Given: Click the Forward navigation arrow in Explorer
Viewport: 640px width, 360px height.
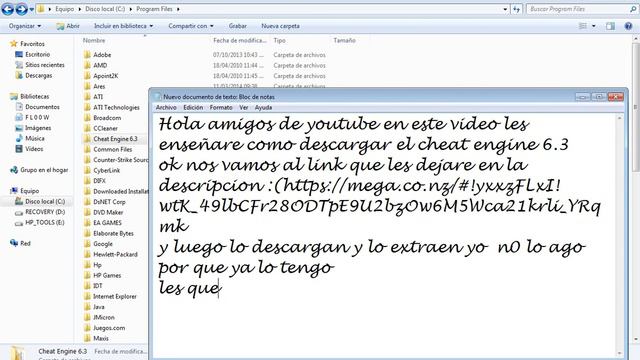Looking at the screenshot, I should [22, 9].
